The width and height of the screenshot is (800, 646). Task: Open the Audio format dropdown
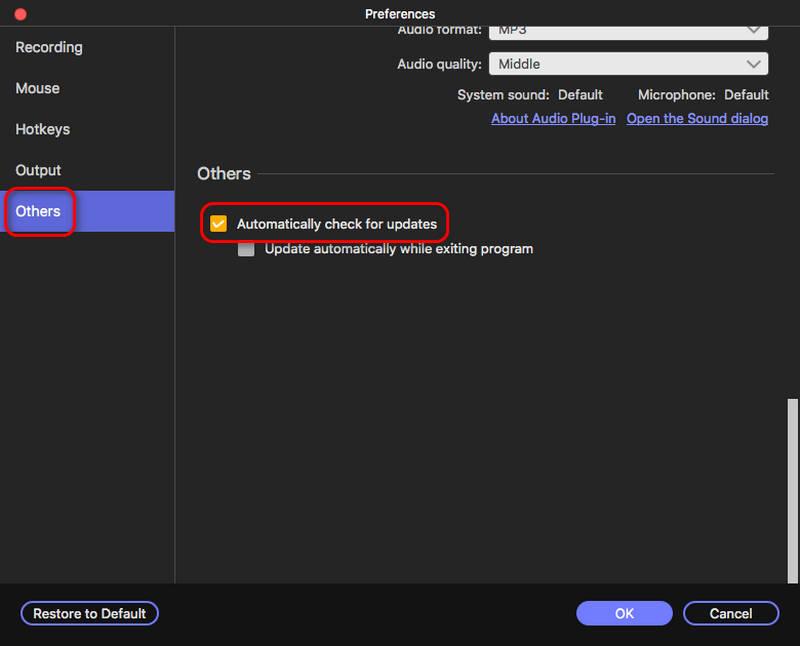click(628, 32)
